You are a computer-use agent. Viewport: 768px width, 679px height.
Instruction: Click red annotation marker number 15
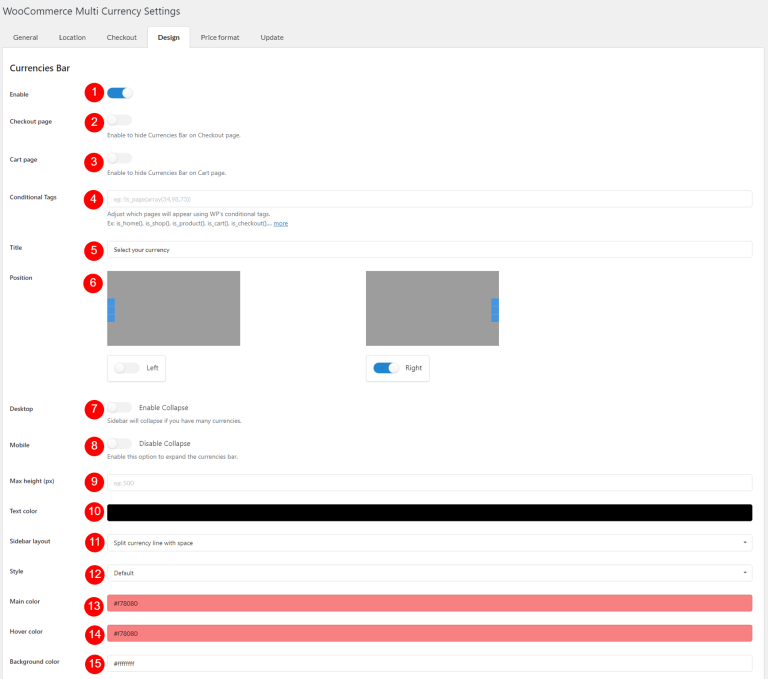click(x=94, y=663)
